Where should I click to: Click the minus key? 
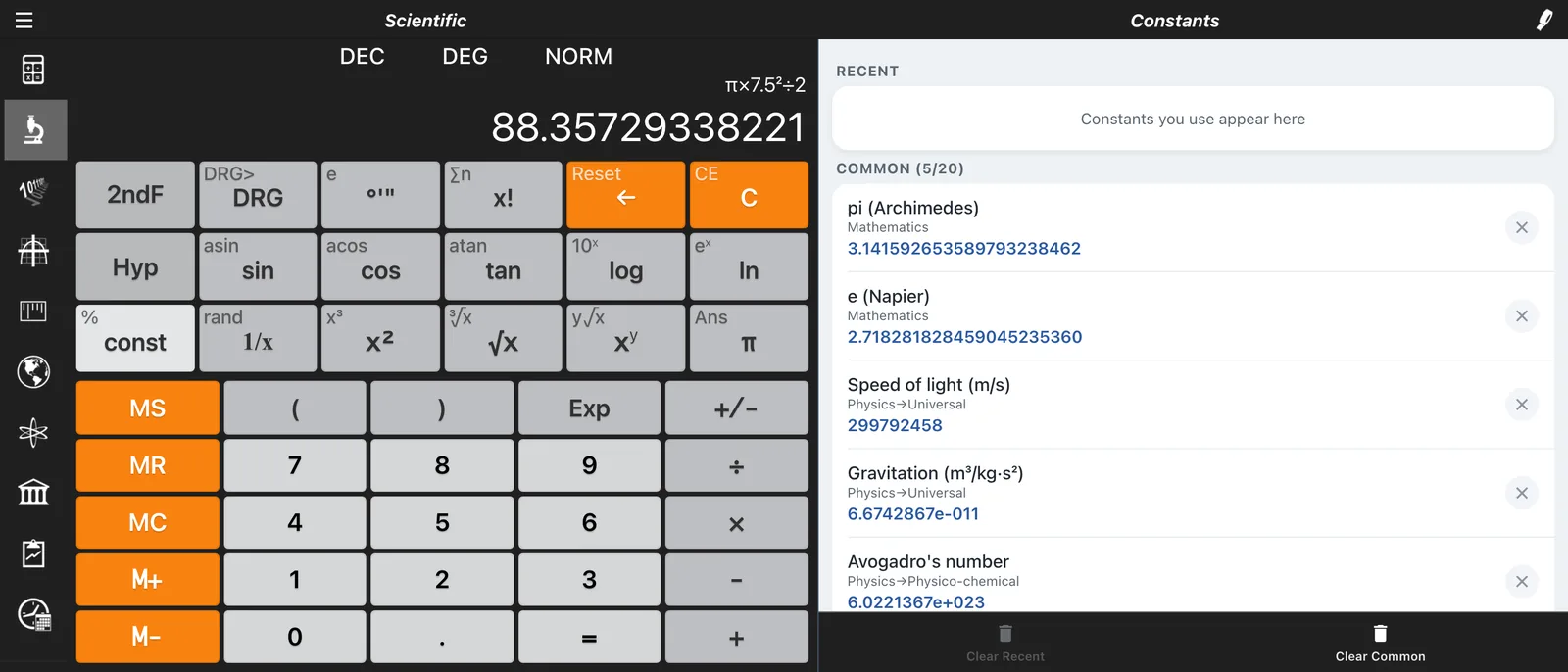[737, 579]
